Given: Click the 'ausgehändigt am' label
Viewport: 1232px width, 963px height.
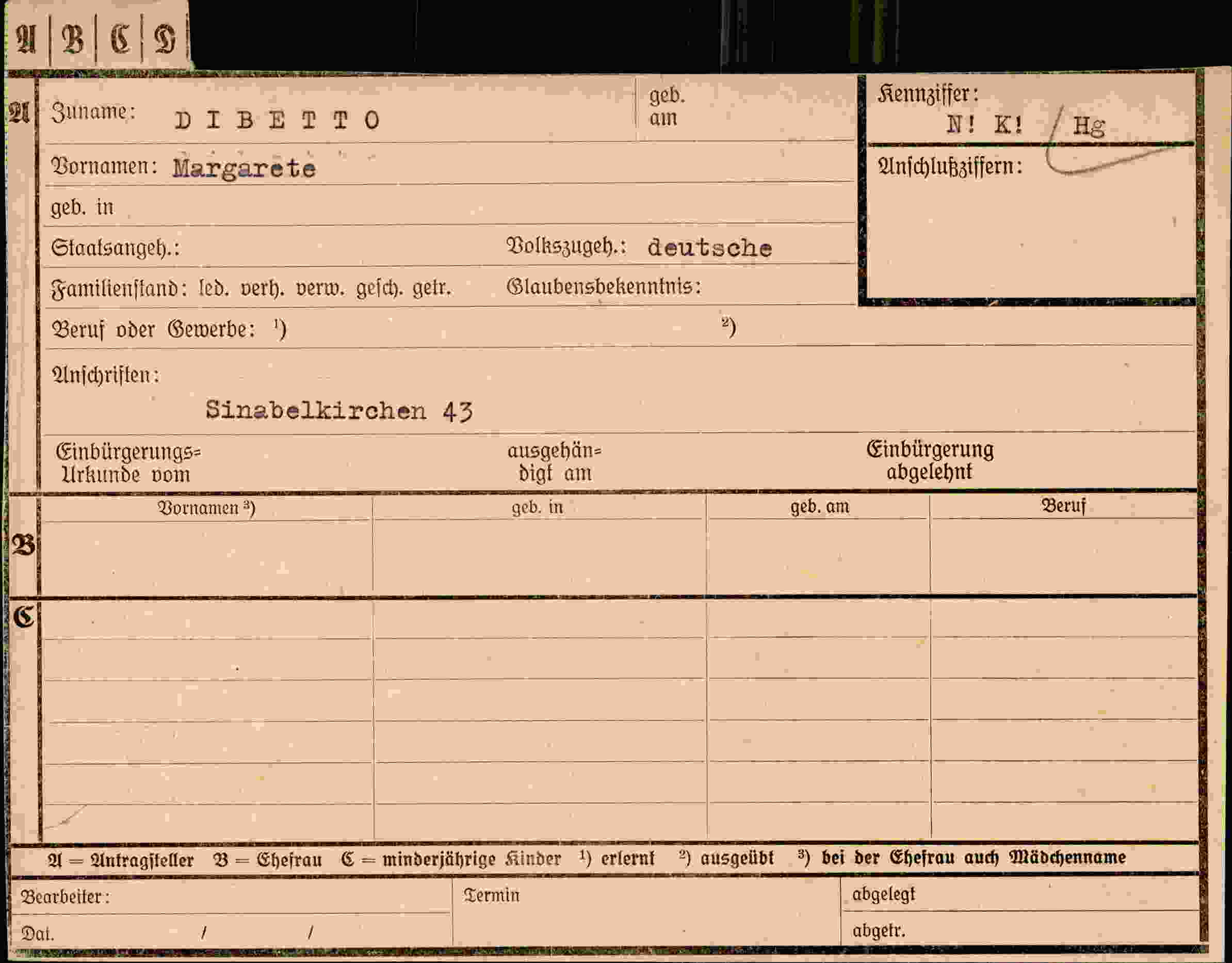Looking at the screenshot, I should click(x=555, y=462).
